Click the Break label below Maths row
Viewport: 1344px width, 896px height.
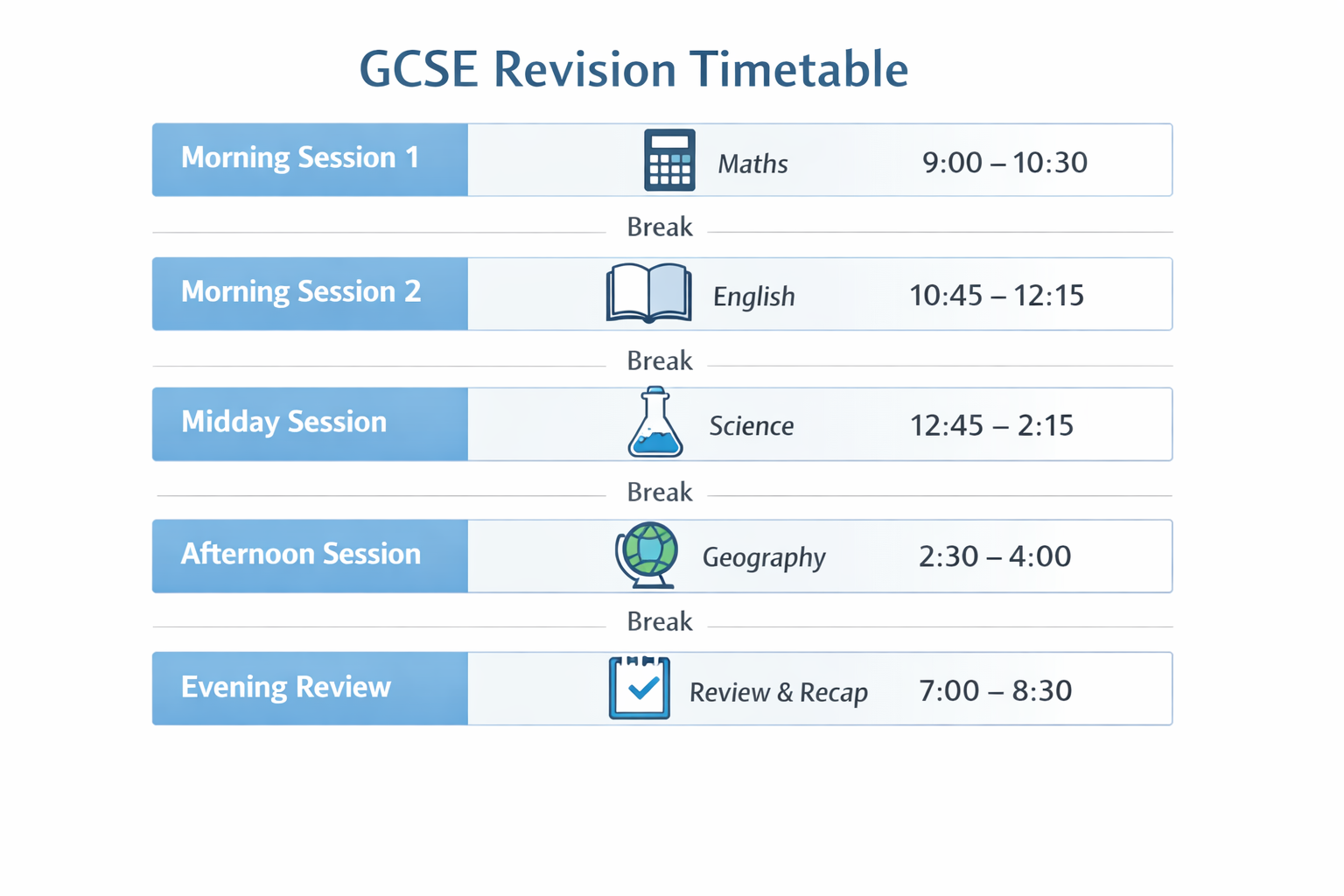coord(659,227)
